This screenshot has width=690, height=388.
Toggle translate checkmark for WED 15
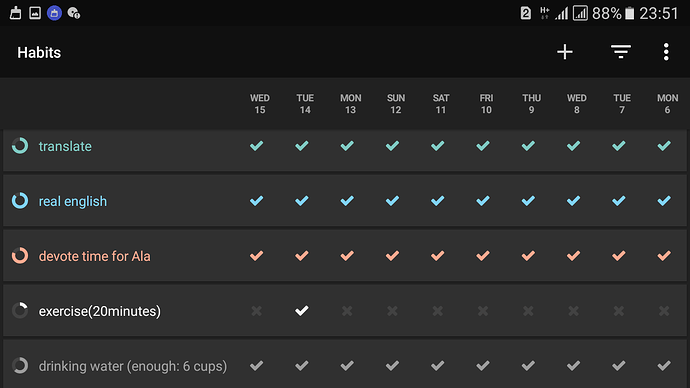[257, 146]
